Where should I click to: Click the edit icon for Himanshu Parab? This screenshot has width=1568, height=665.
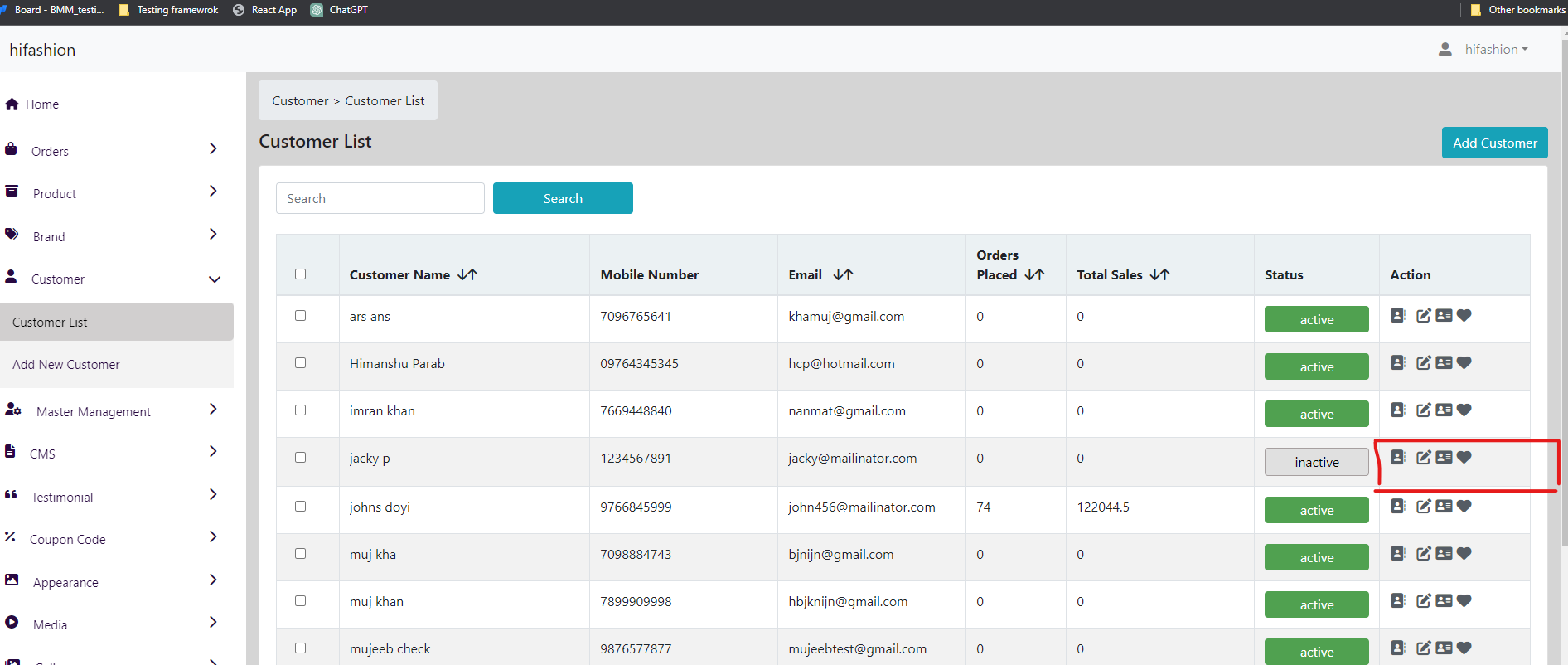1423,363
